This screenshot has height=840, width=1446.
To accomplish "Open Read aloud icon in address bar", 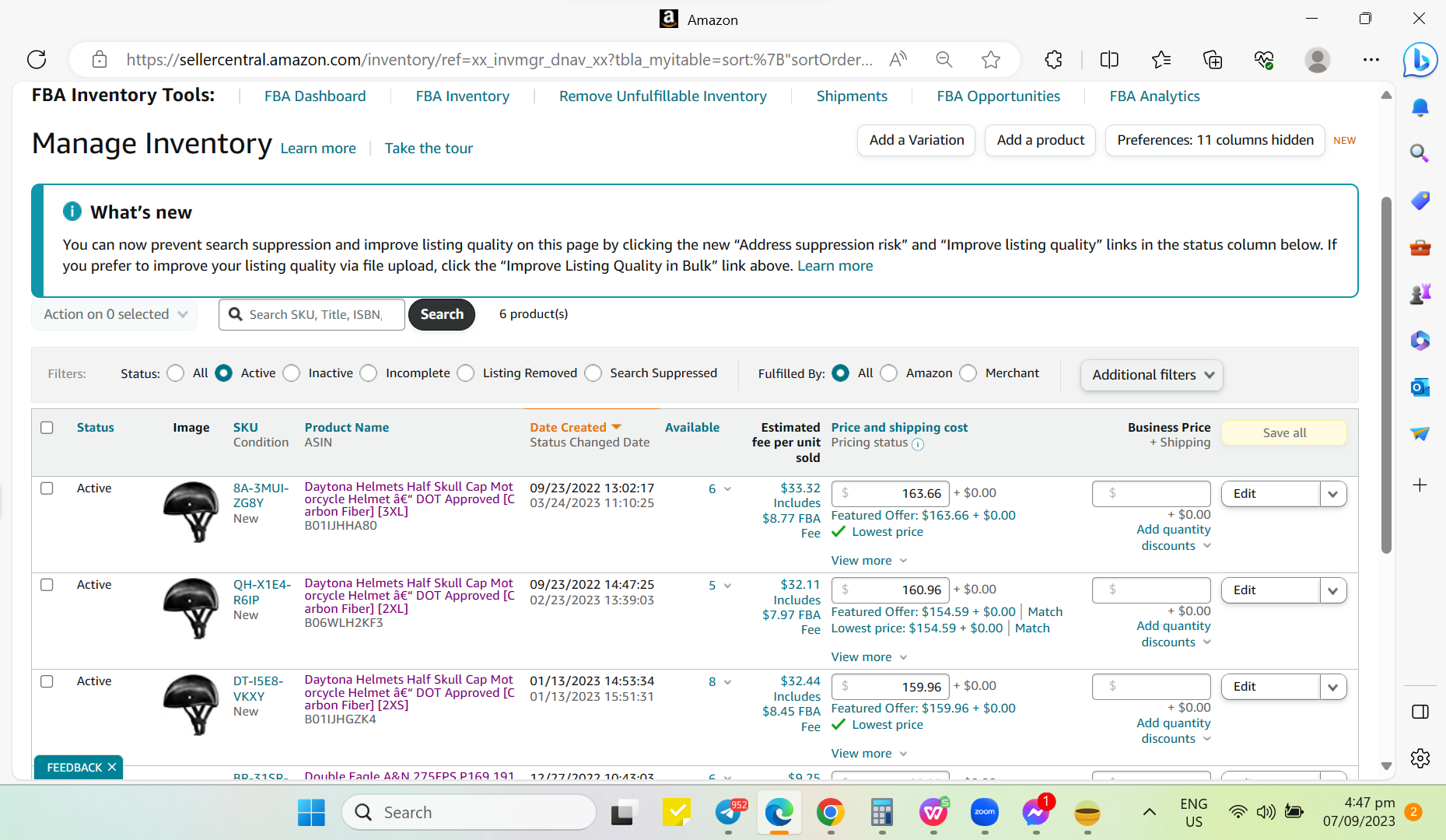I will [x=898, y=59].
